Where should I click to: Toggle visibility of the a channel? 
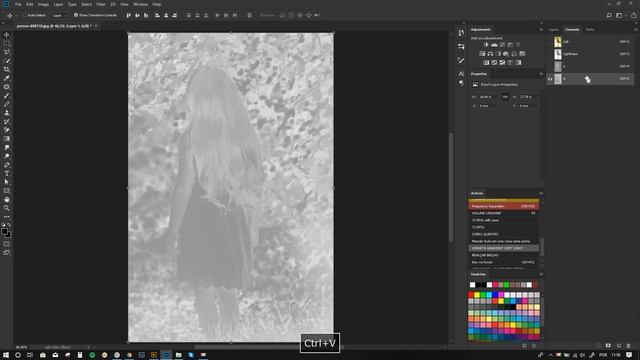pyautogui.click(x=550, y=66)
